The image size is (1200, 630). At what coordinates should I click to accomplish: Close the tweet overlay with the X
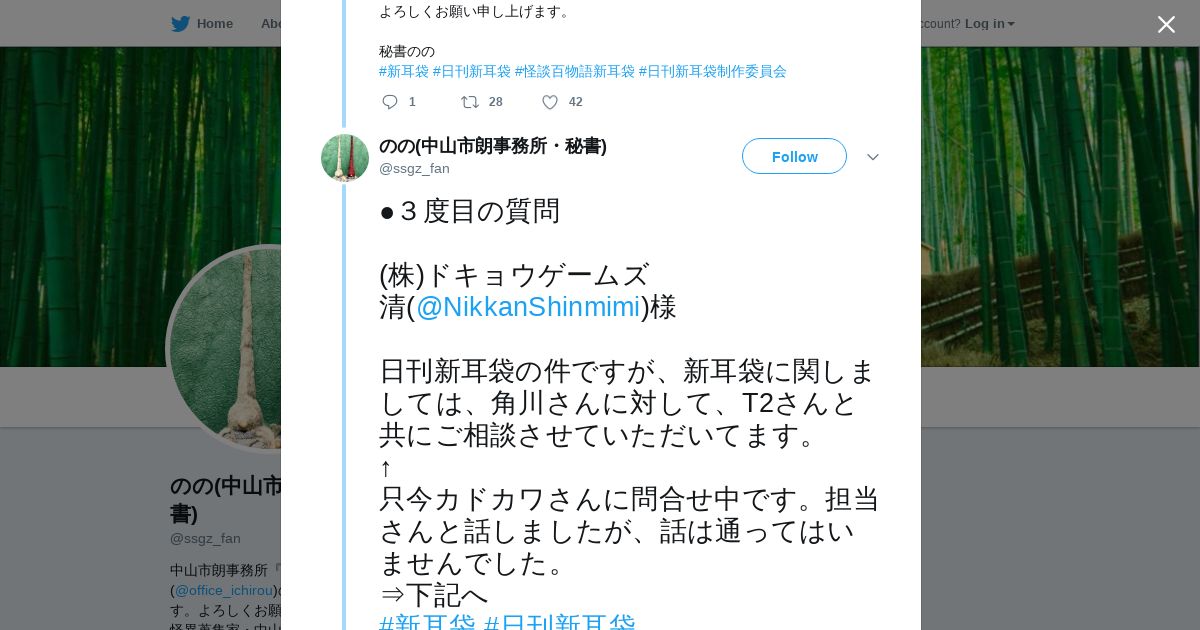coord(1166,25)
